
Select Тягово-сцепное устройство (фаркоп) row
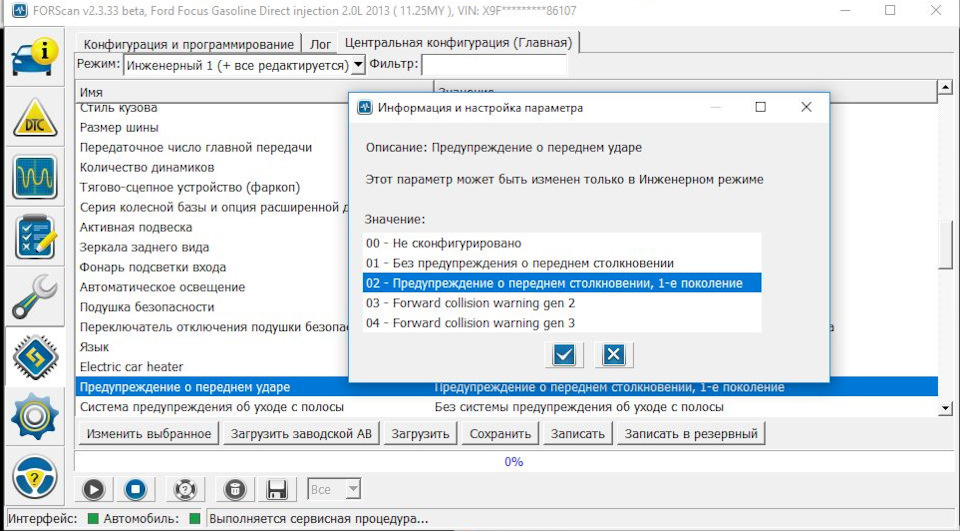pyautogui.click(x=212, y=187)
